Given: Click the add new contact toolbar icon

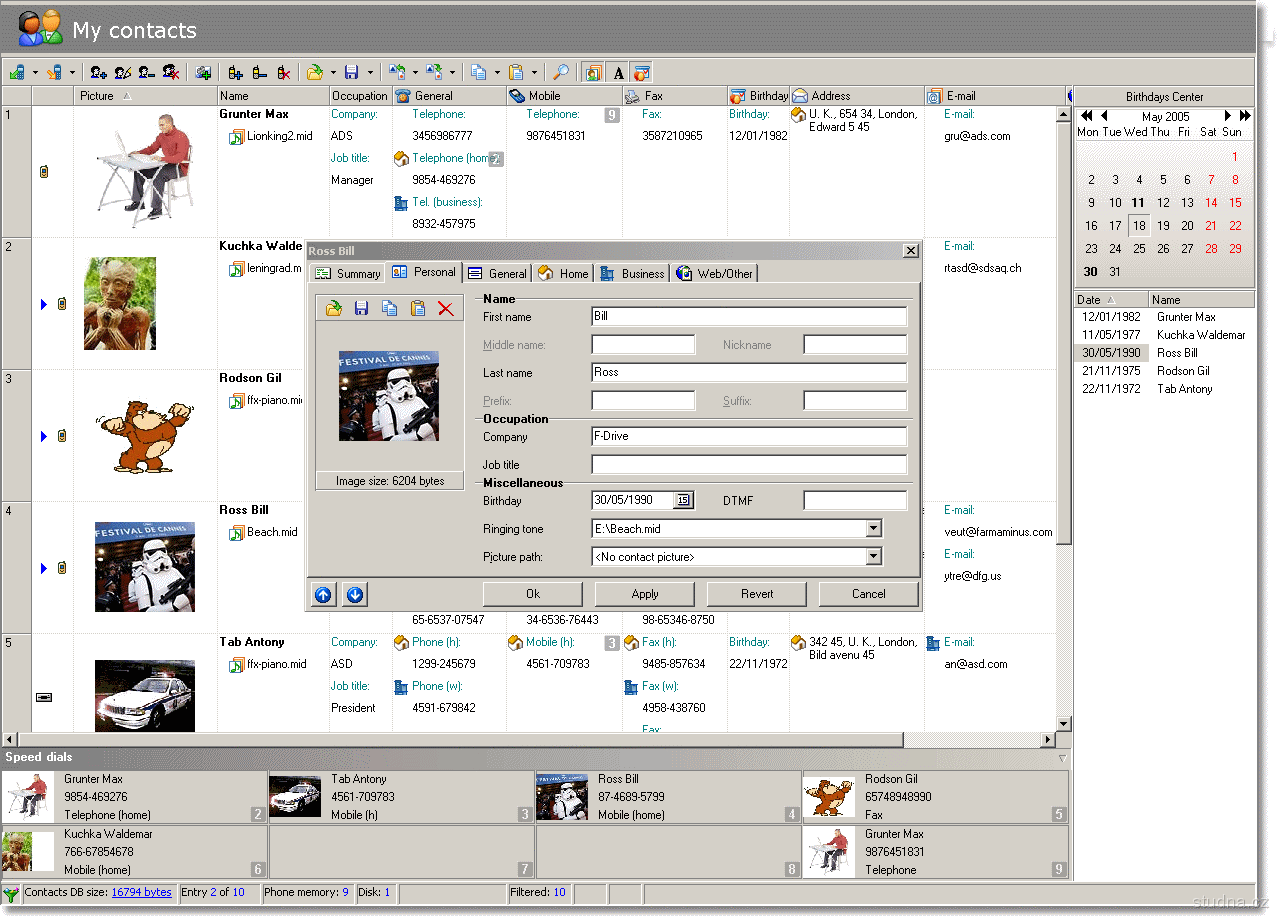Looking at the screenshot, I should (98, 72).
